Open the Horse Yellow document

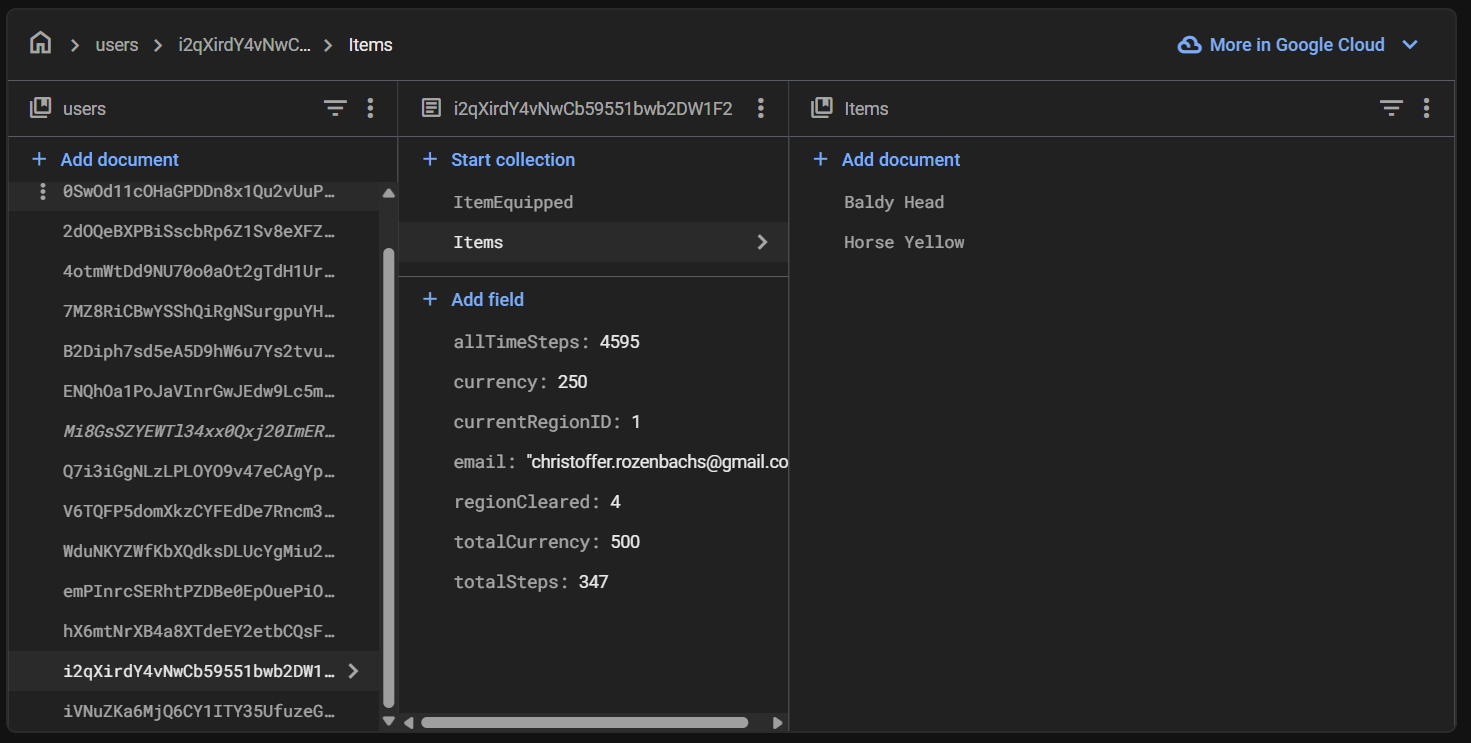pyautogui.click(x=904, y=242)
